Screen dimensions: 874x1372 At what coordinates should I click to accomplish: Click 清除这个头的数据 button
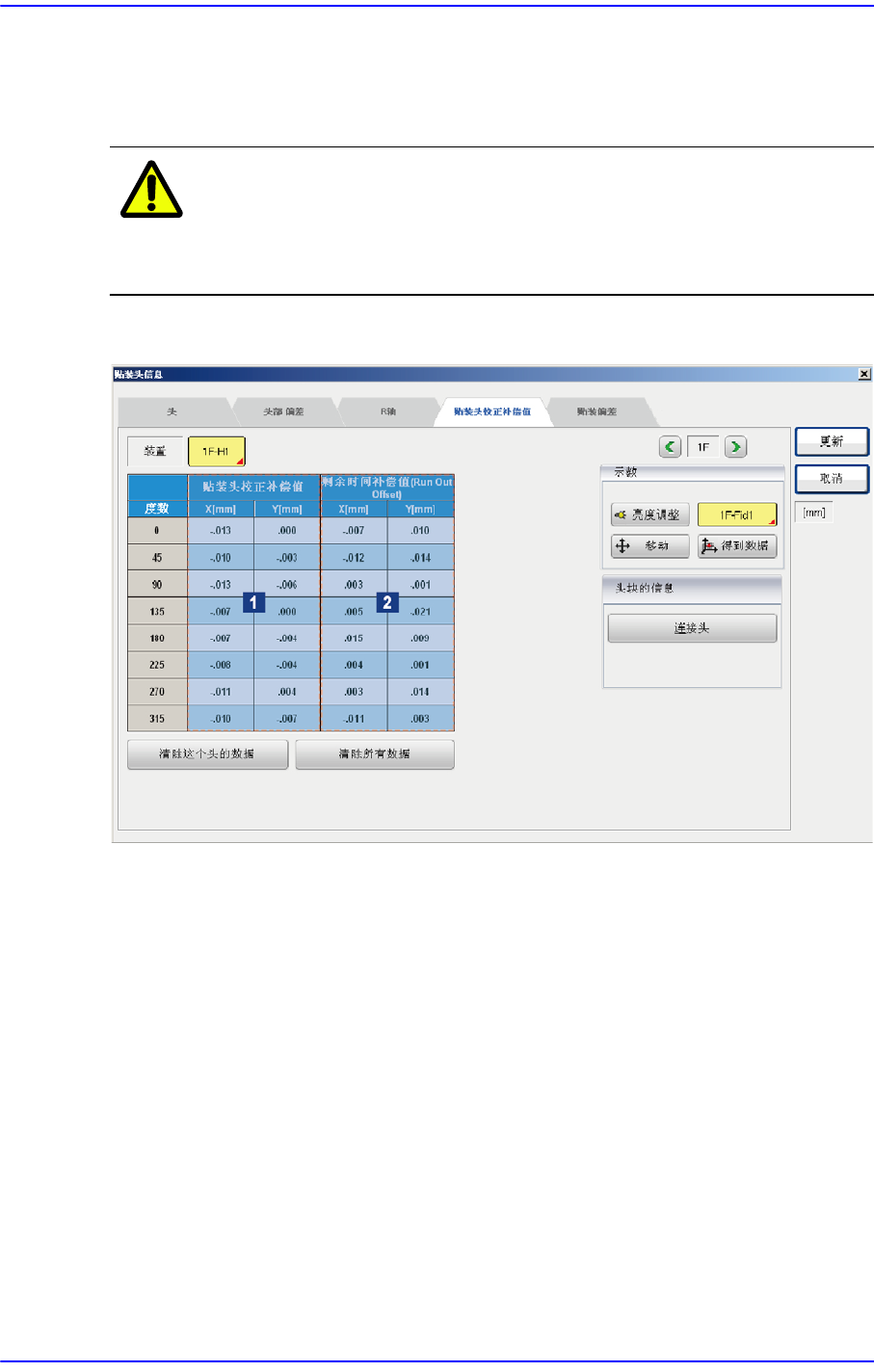pos(207,753)
